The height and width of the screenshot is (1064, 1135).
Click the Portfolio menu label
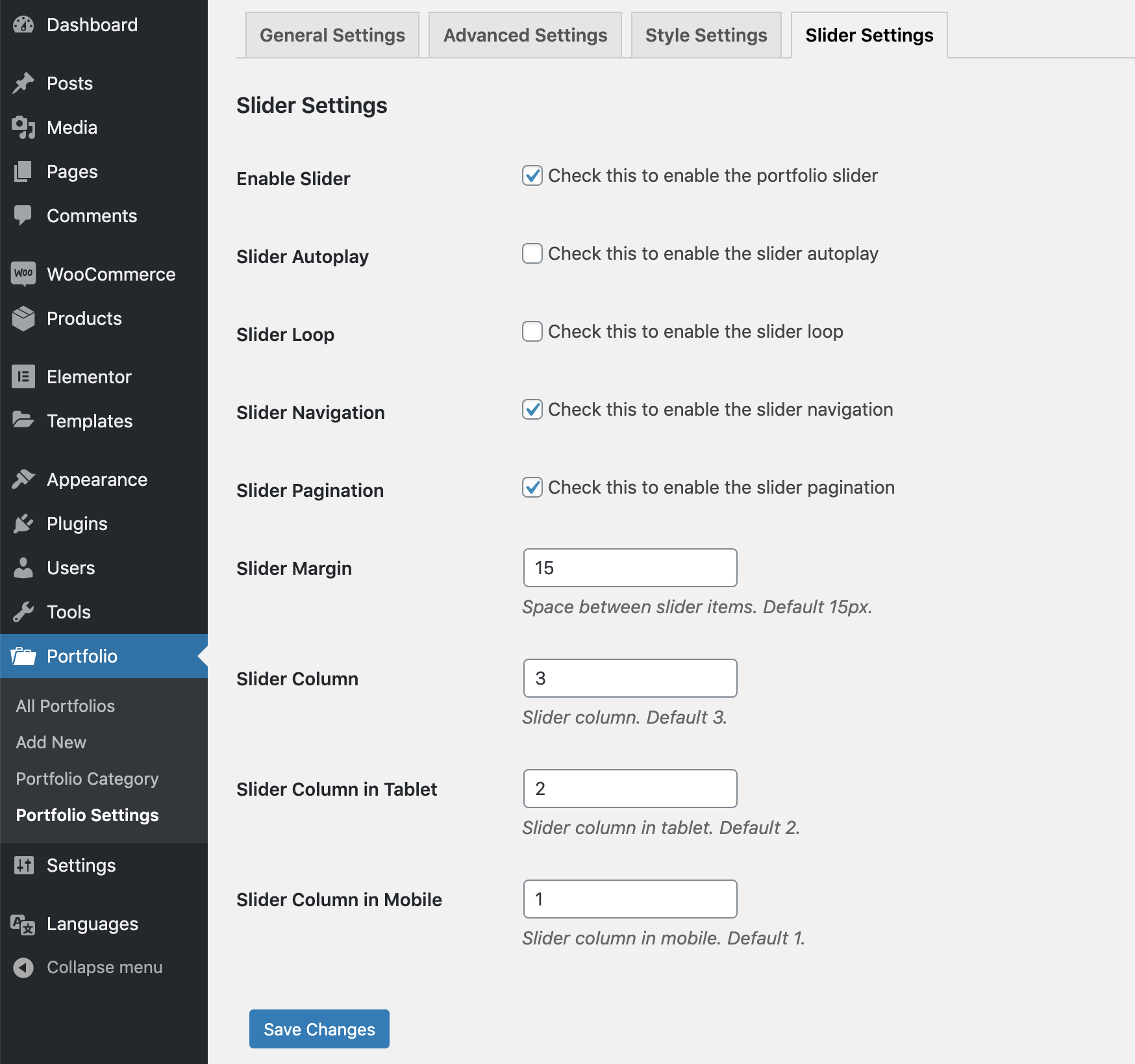[x=82, y=656]
